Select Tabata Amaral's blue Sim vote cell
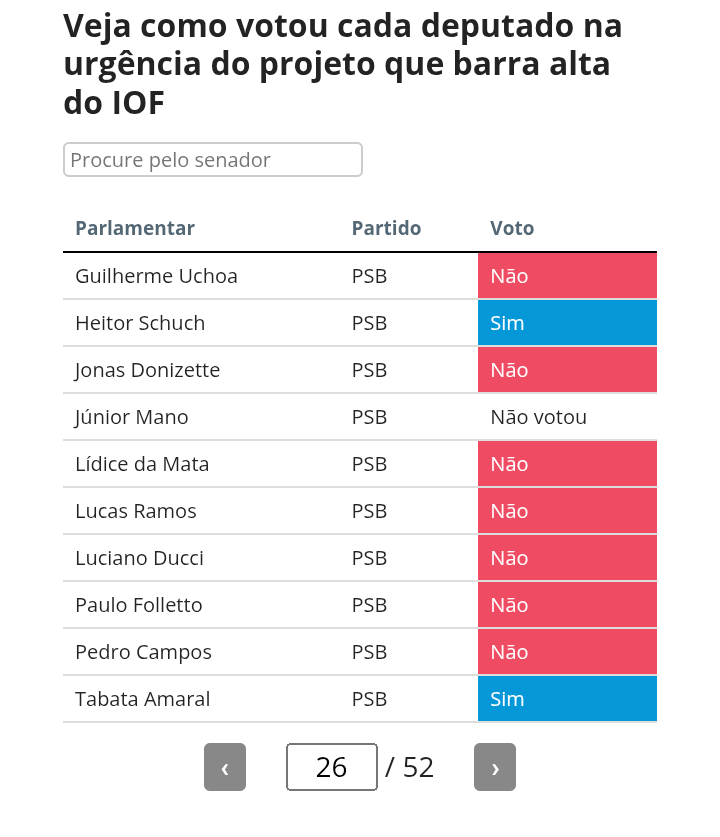720x837 pixels. (x=567, y=699)
